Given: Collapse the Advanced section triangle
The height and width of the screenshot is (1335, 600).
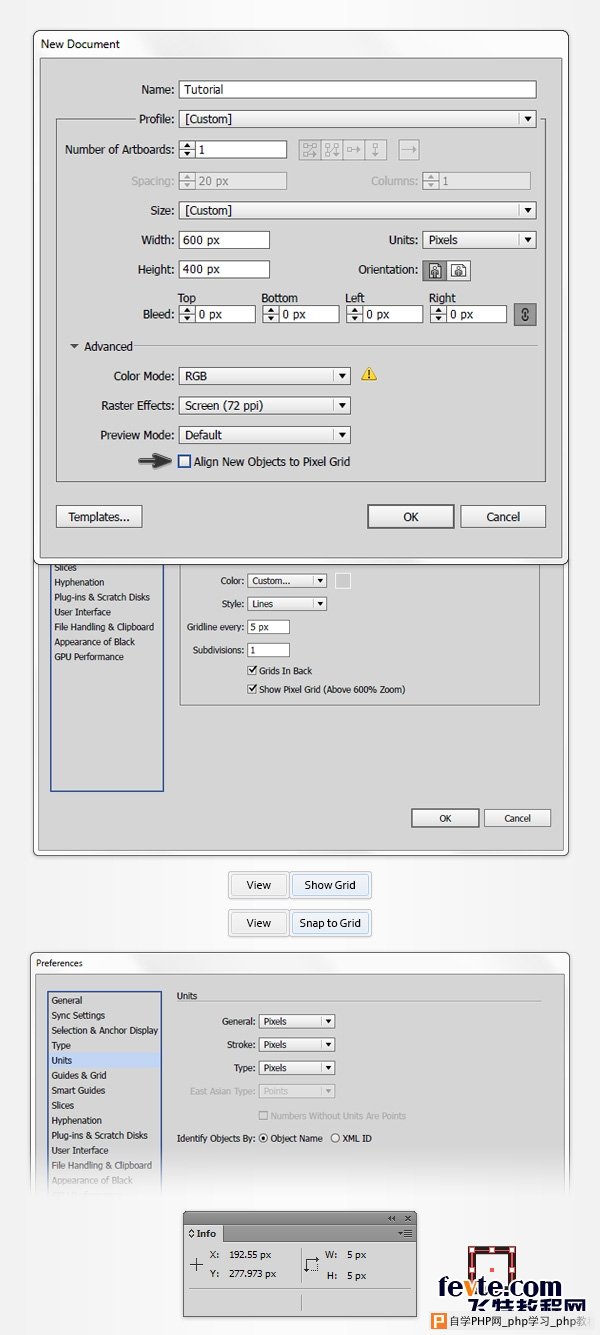Looking at the screenshot, I should (x=74, y=347).
